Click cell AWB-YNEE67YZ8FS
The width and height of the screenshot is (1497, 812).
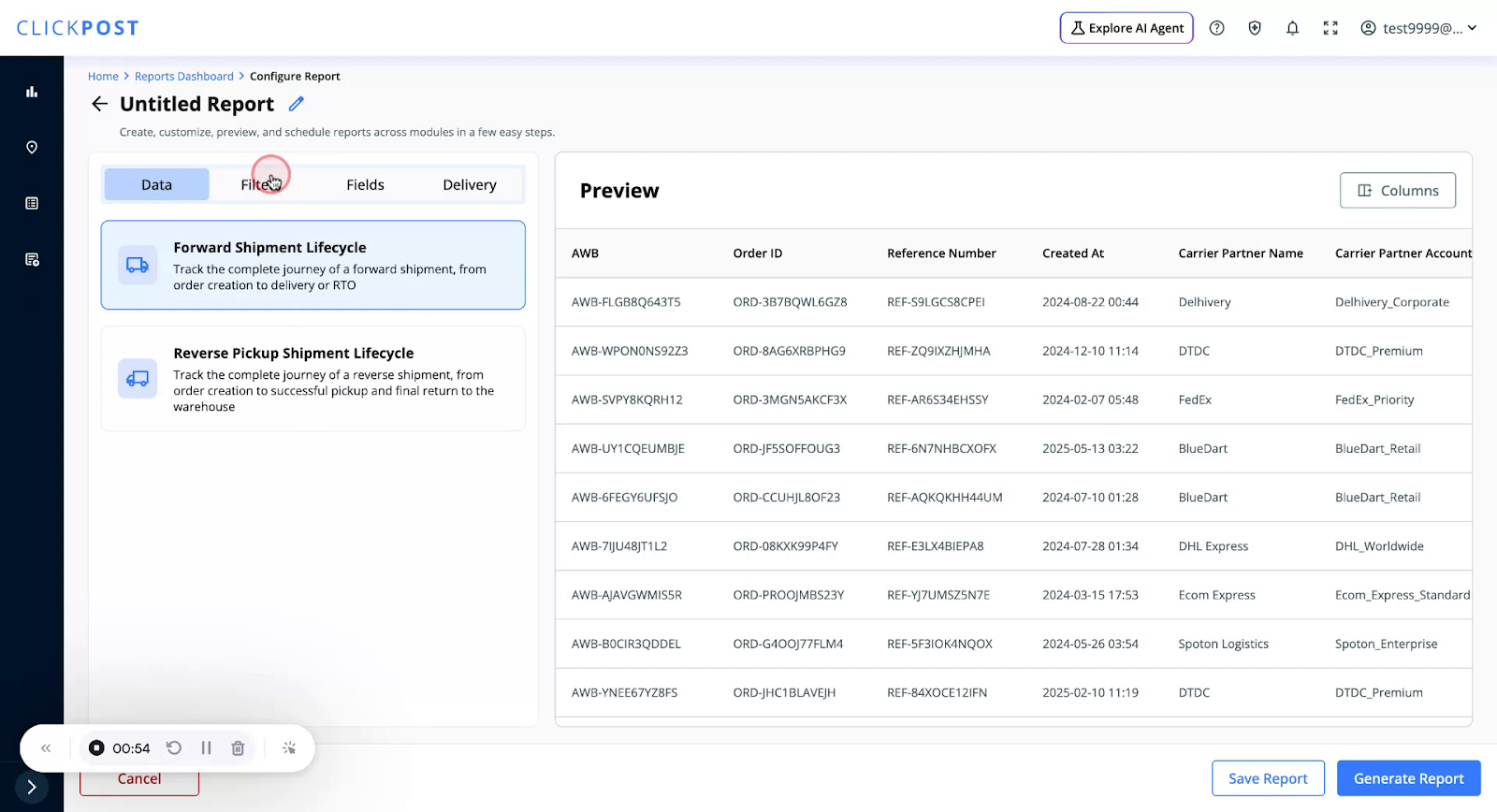tap(624, 692)
